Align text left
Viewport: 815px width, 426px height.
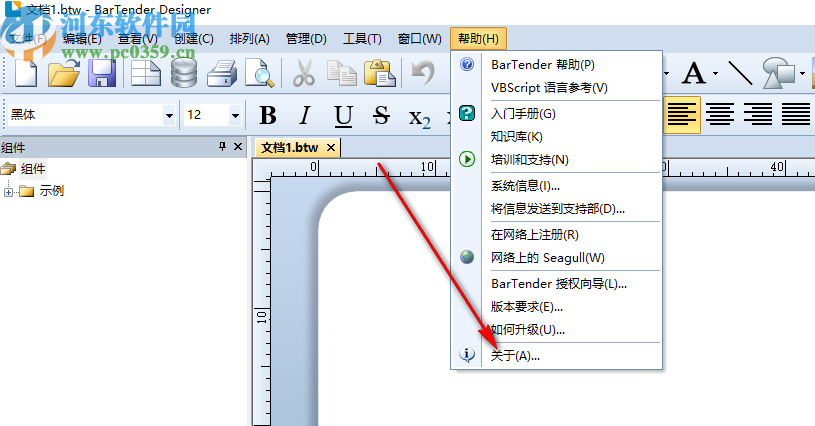(x=681, y=114)
